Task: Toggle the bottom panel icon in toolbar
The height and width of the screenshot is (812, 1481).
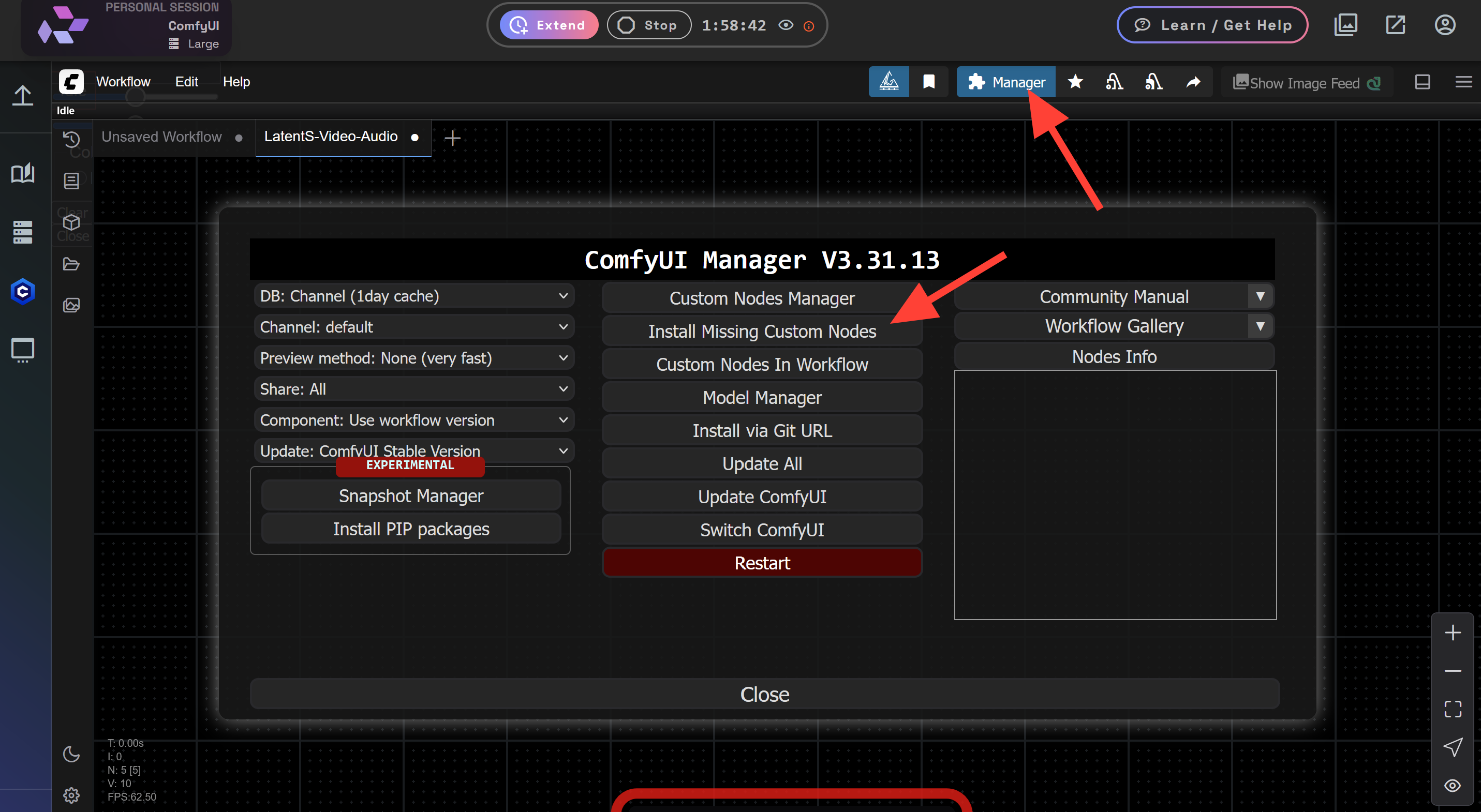Action: click(1423, 82)
